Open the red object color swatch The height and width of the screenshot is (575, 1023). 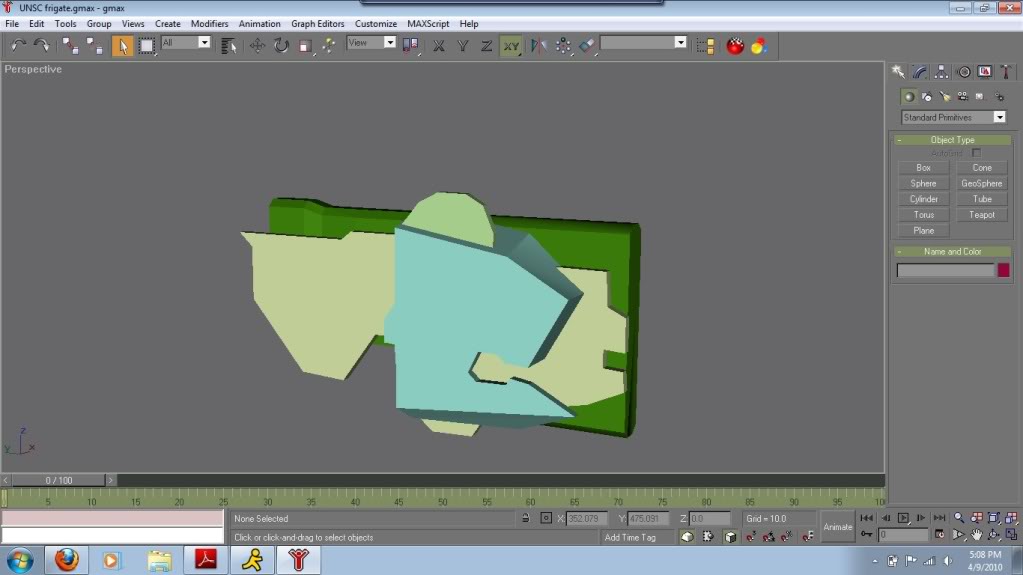click(1003, 270)
